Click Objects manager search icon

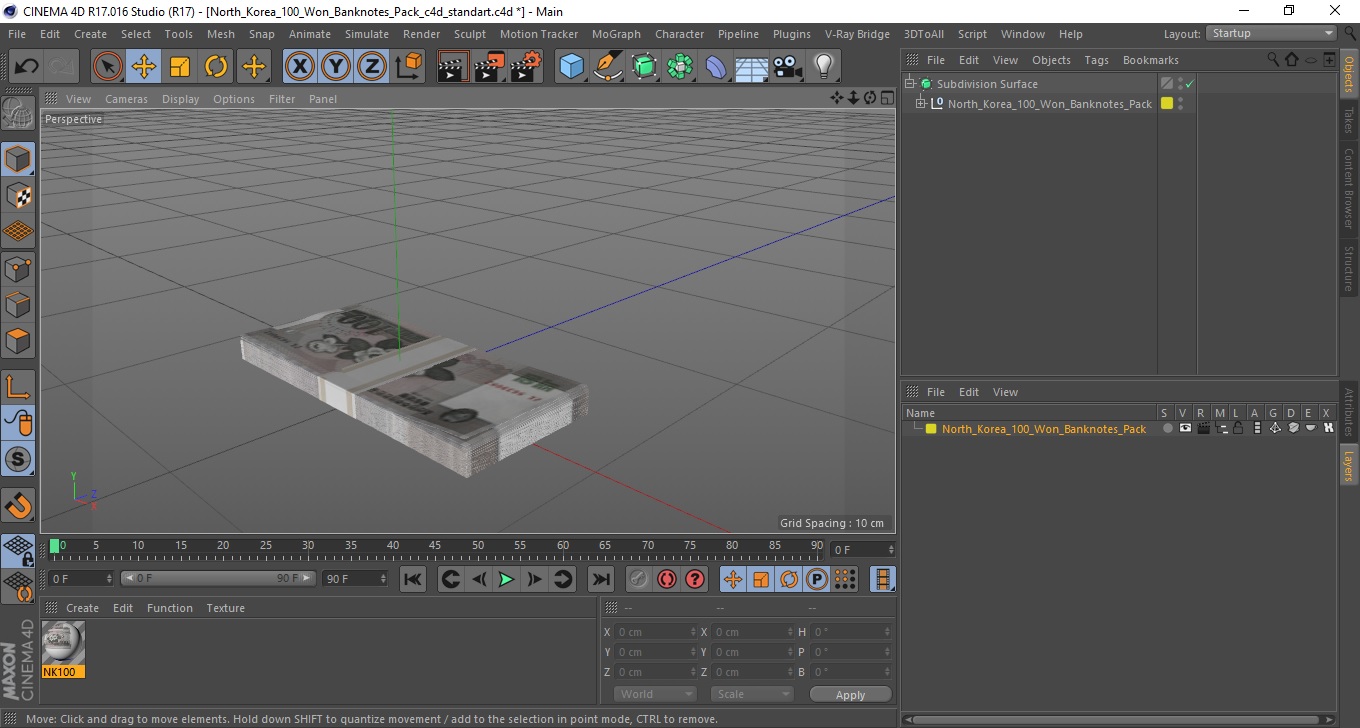(x=1273, y=60)
